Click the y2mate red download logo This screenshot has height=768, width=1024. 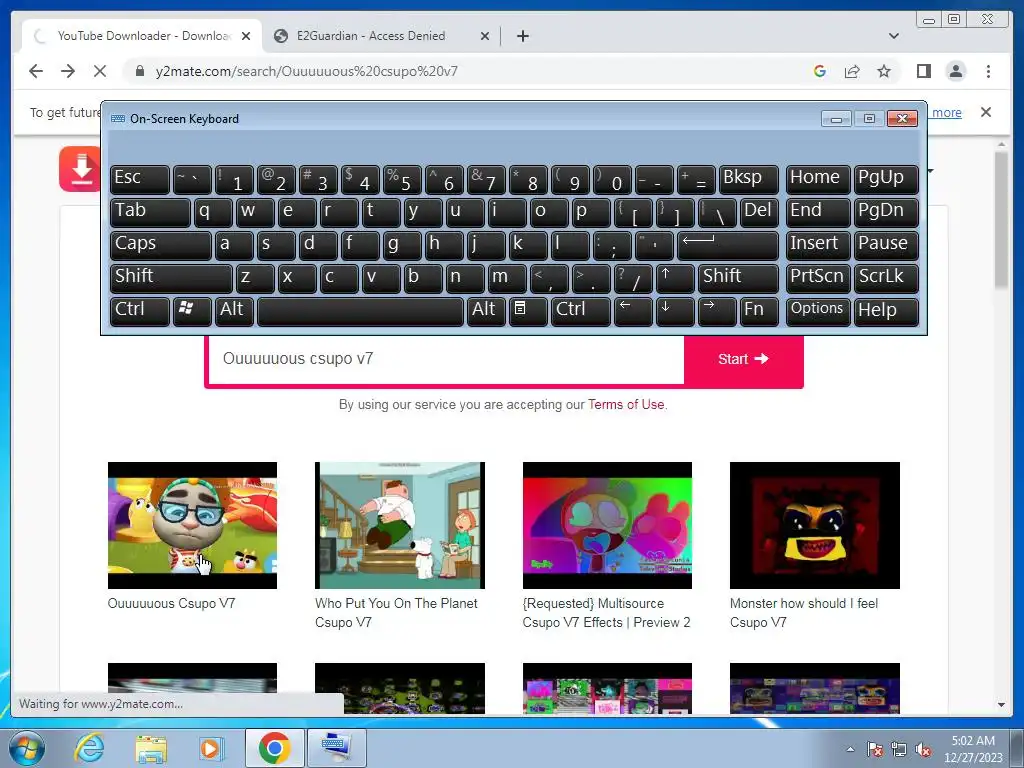(80, 168)
